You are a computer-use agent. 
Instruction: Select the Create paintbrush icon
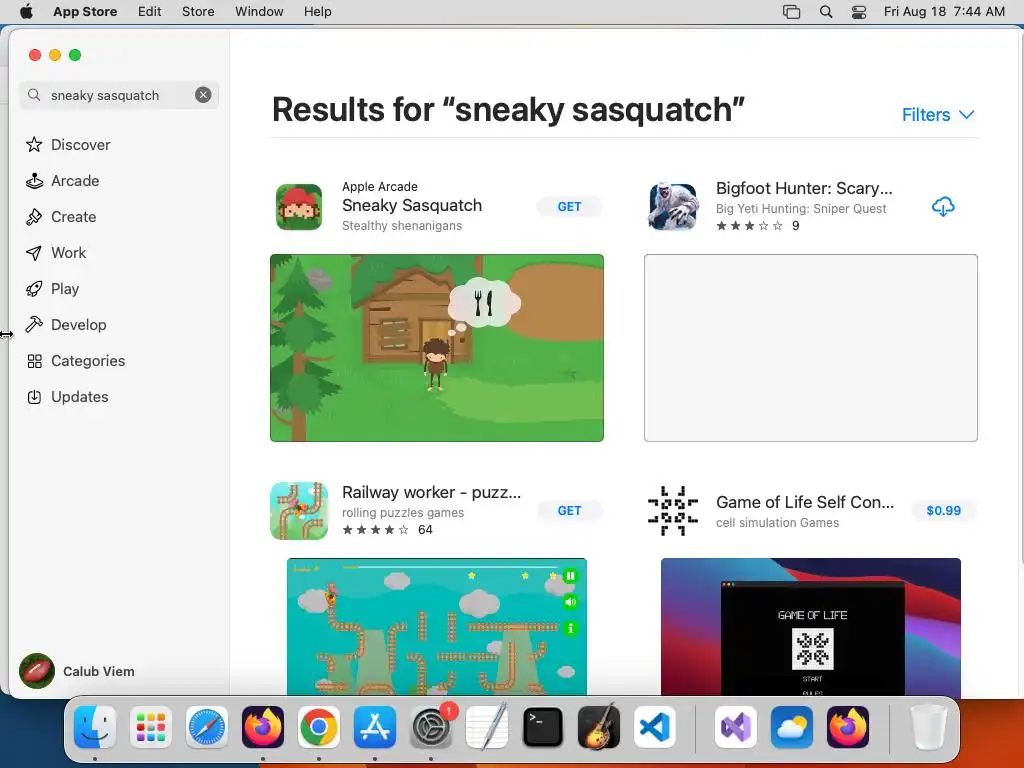click(x=34, y=217)
